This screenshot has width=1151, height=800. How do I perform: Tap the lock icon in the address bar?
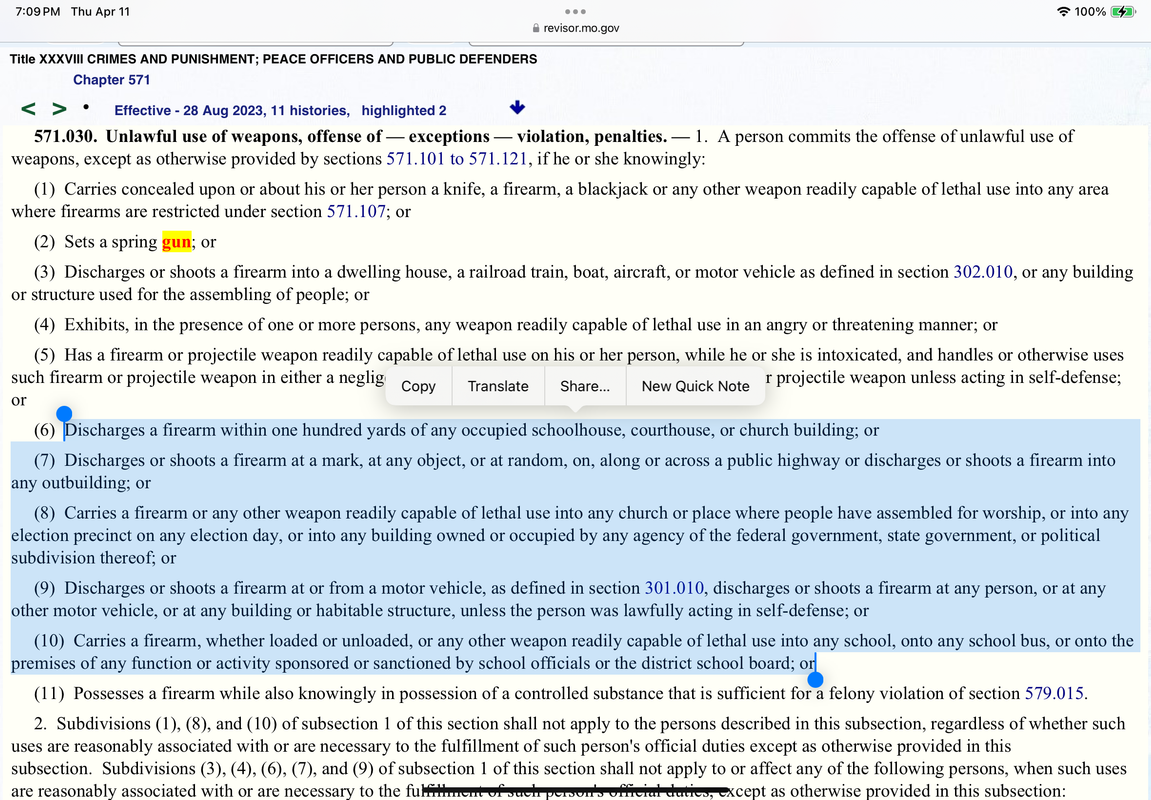[x=536, y=28]
